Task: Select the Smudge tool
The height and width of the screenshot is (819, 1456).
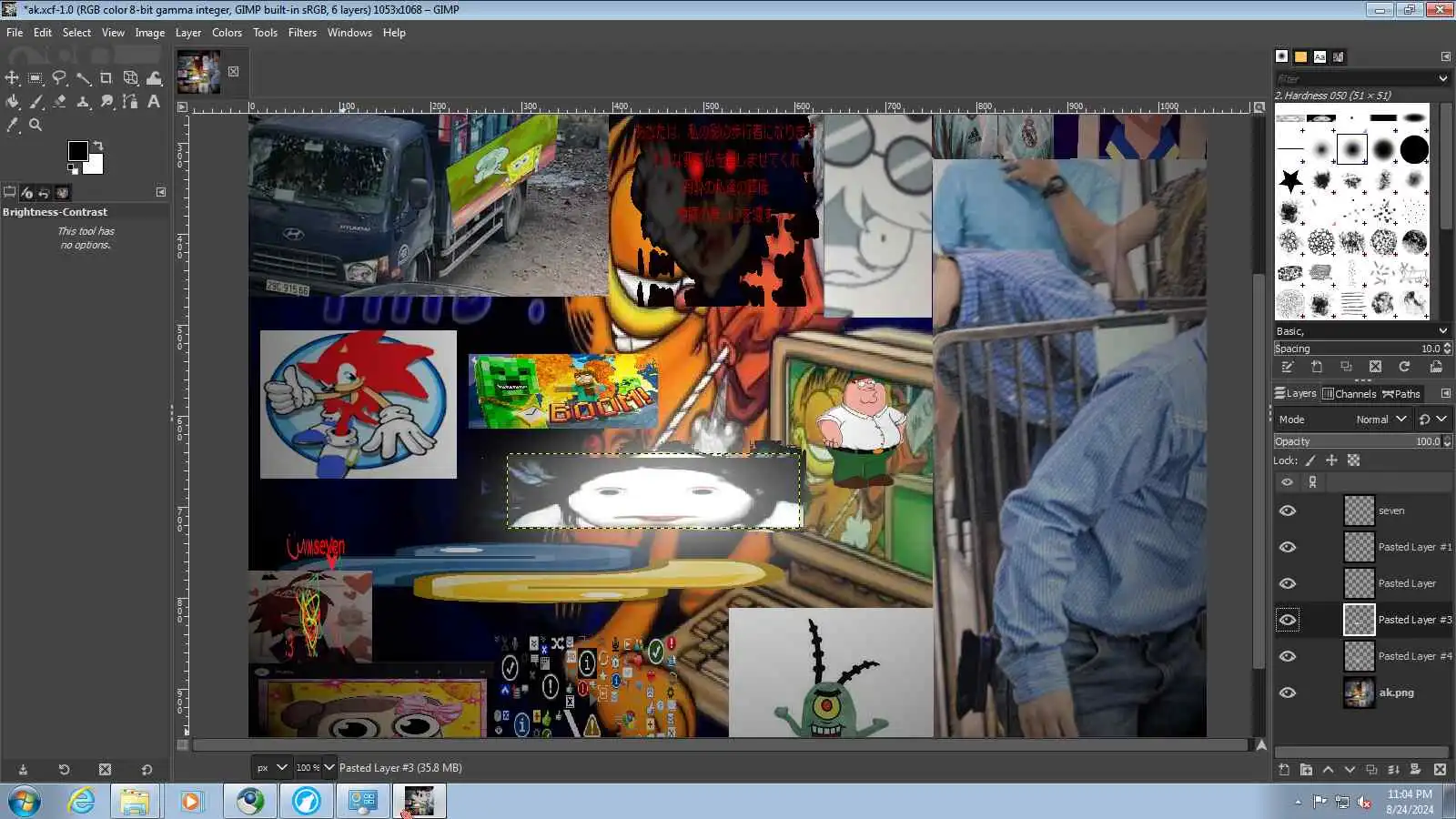Action: click(106, 102)
